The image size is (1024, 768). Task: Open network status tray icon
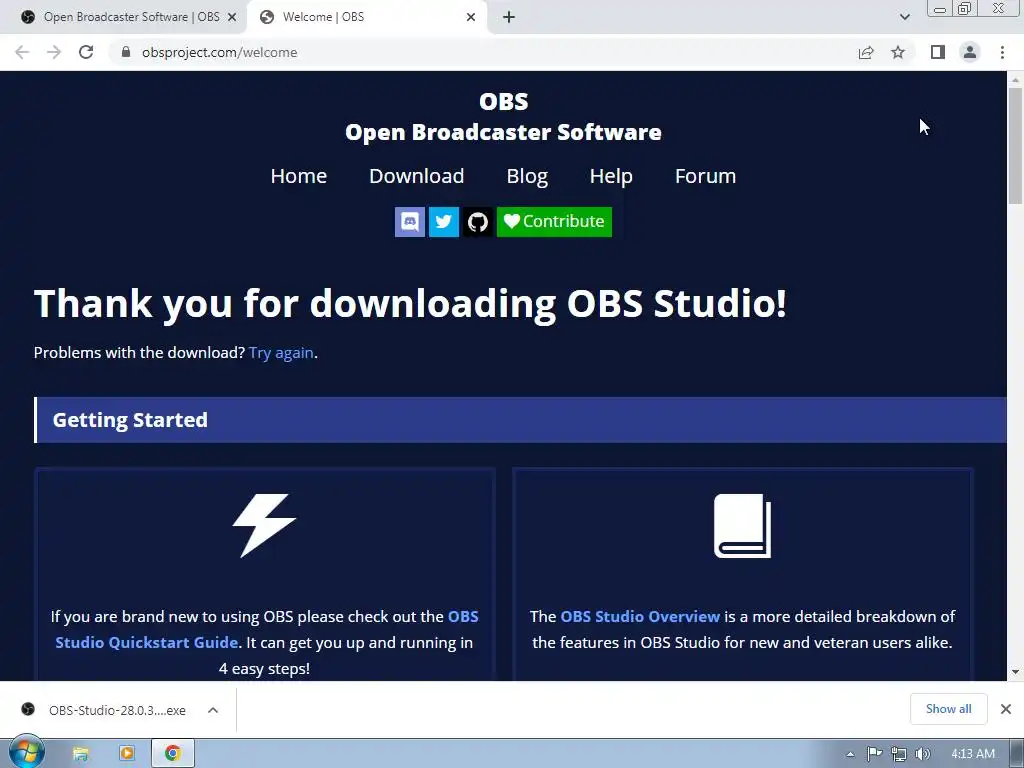[899, 754]
